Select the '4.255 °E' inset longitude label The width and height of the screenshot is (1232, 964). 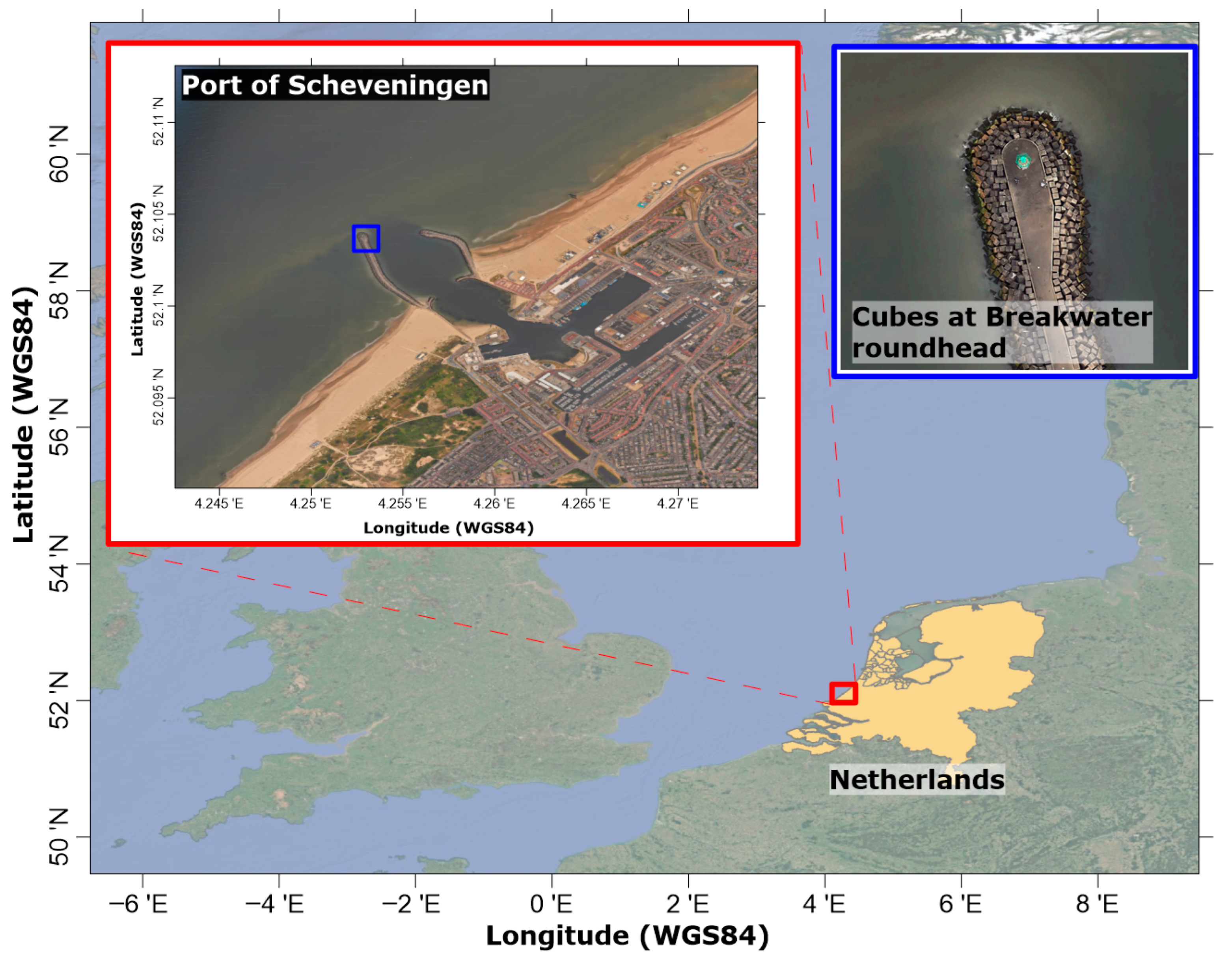coord(403,503)
